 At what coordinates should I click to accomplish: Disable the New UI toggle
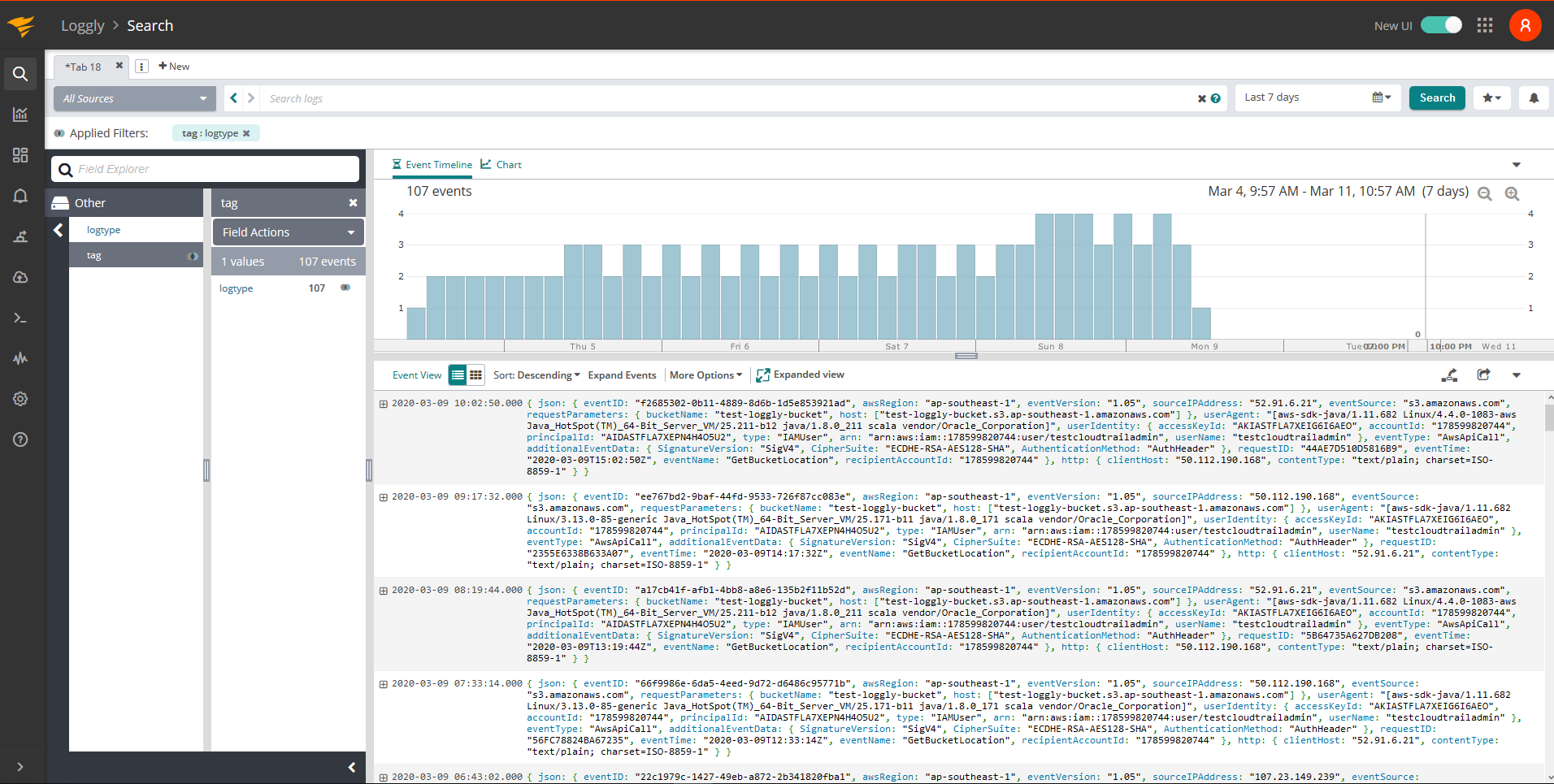click(1443, 25)
